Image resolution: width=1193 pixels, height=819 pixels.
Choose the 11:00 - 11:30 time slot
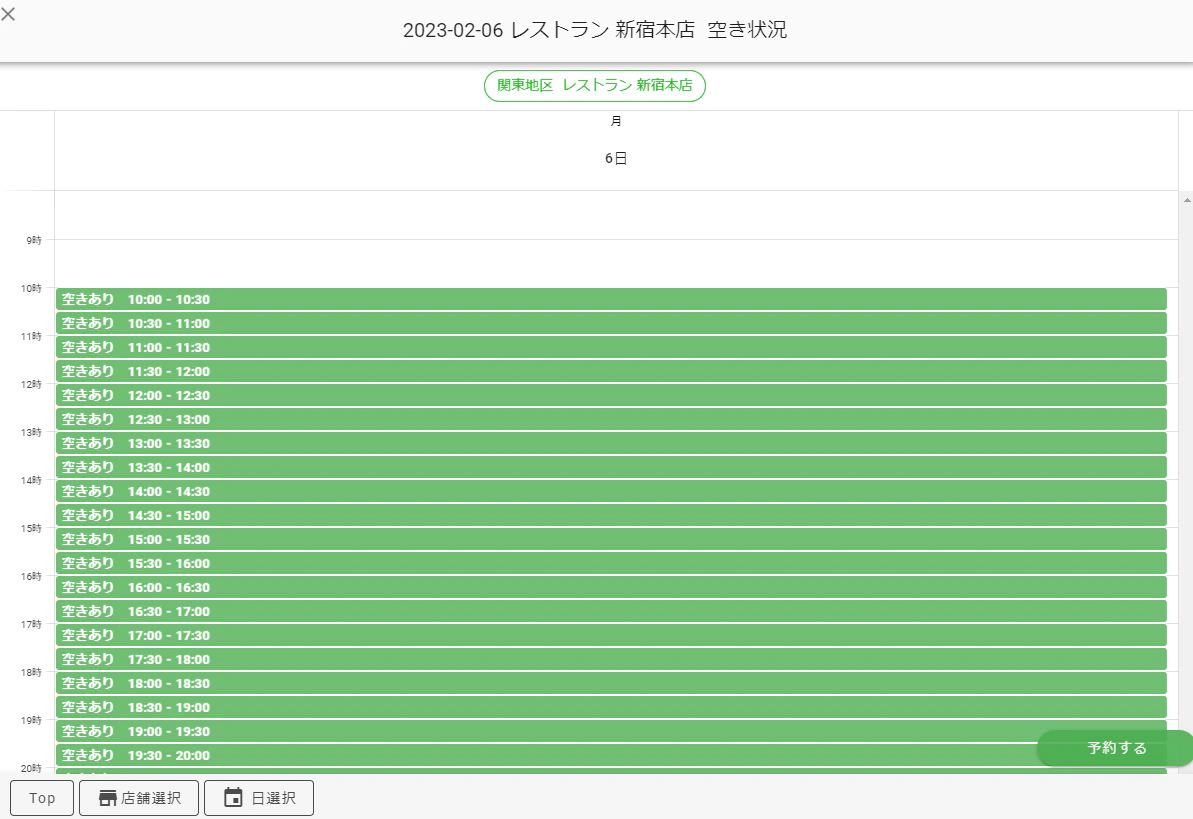pos(611,347)
